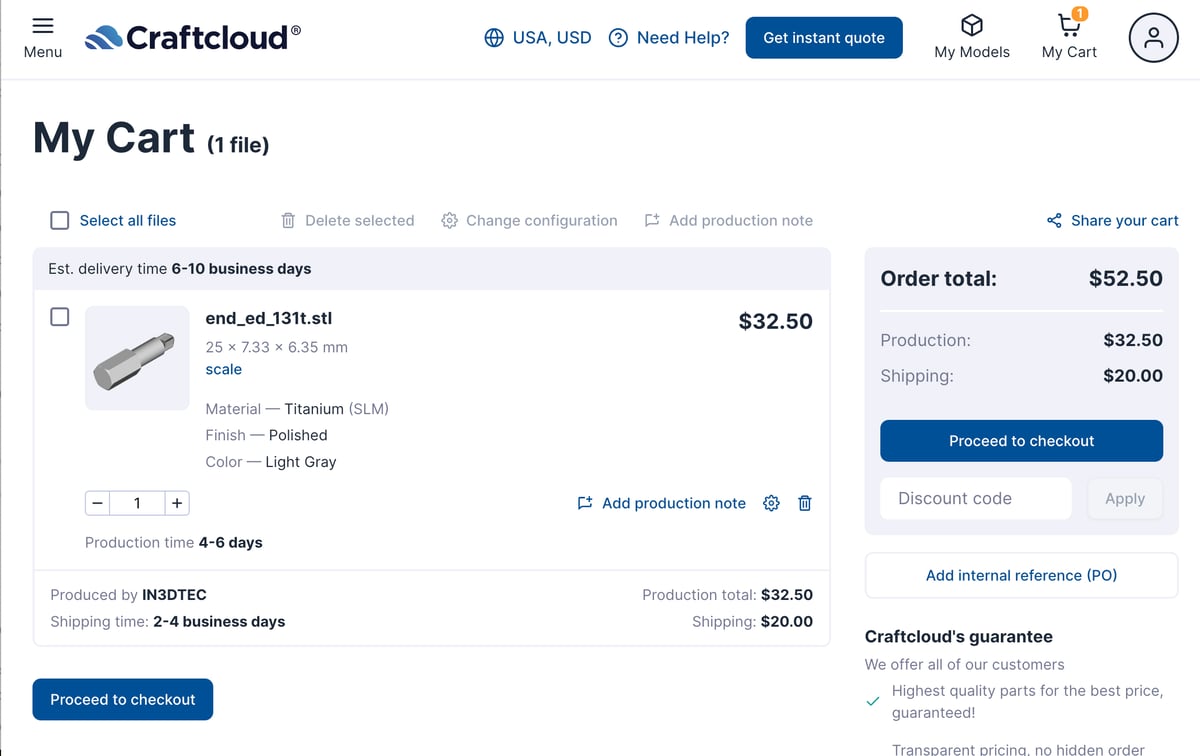Image resolution: width=1200 pixels, height=756 pixels.
Task: Check the Select all files checkbox
Action: click(60, 220)
